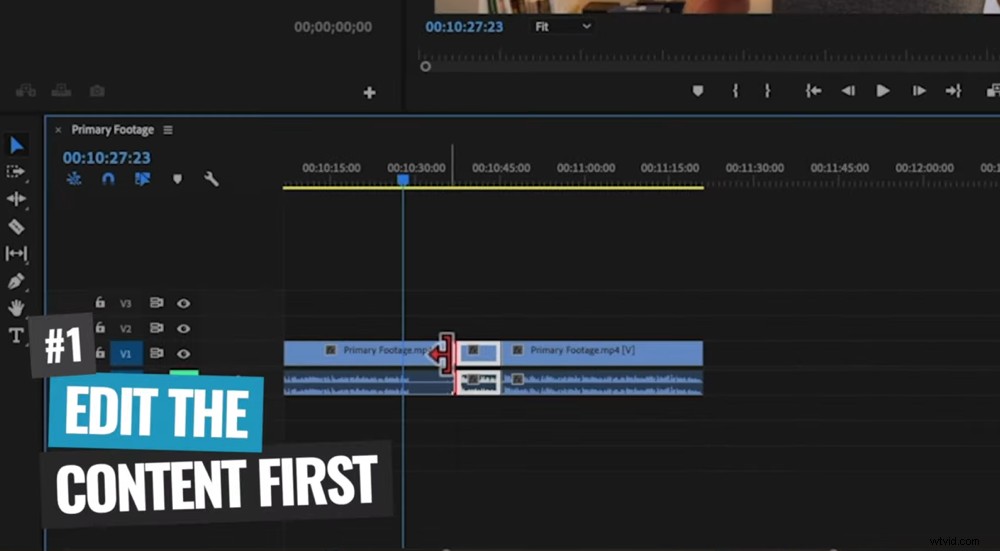Select first audio clip waveform
The width and height of the screenshot is (1000, 551).
coord(368,383)
